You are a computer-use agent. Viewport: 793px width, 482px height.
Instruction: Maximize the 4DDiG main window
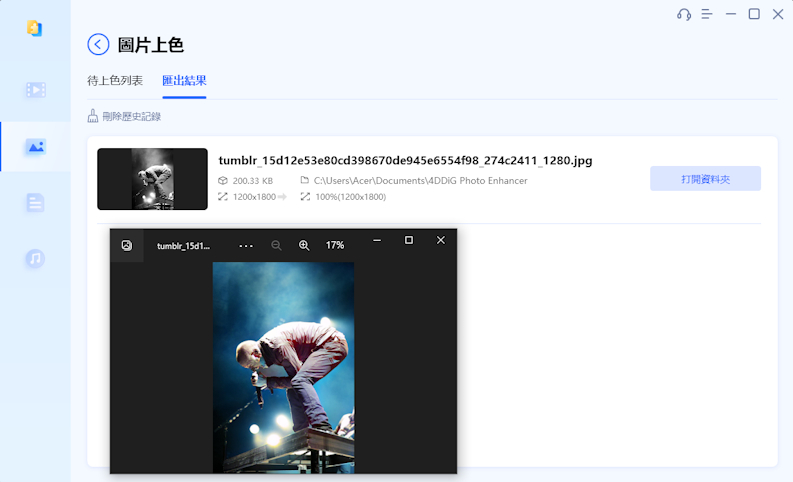[754, 14]
